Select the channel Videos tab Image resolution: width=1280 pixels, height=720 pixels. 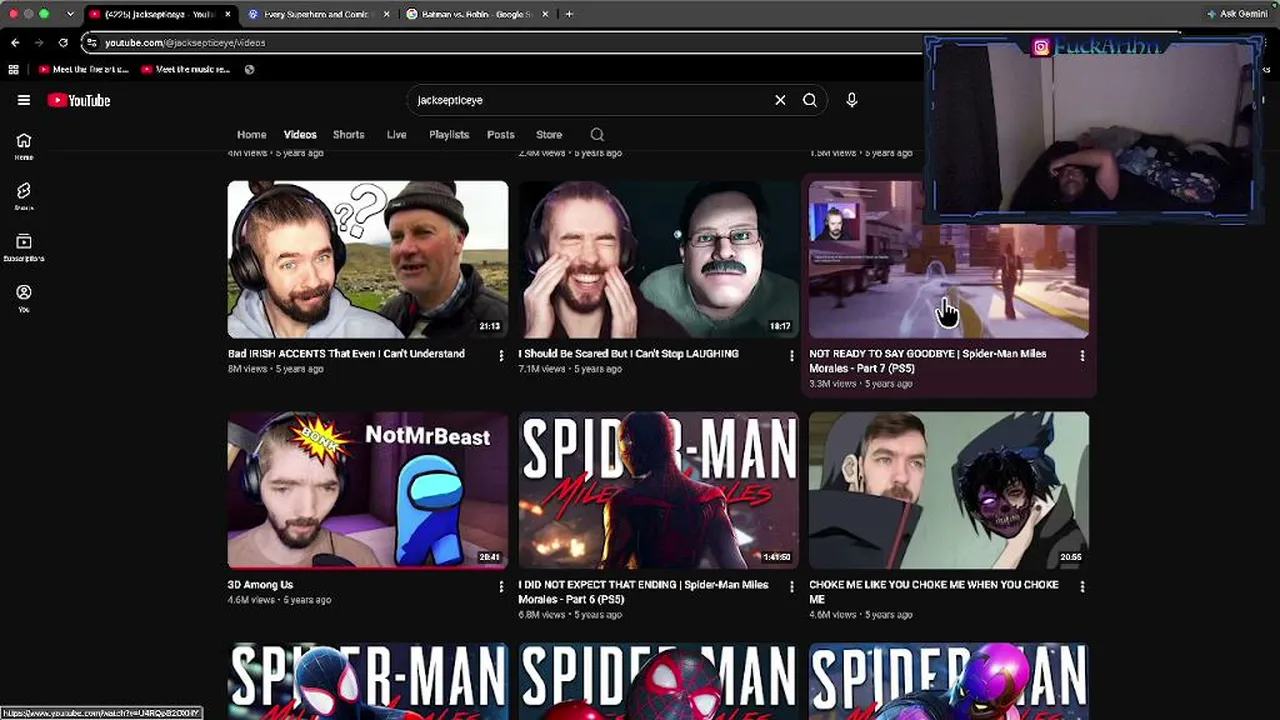300,135
